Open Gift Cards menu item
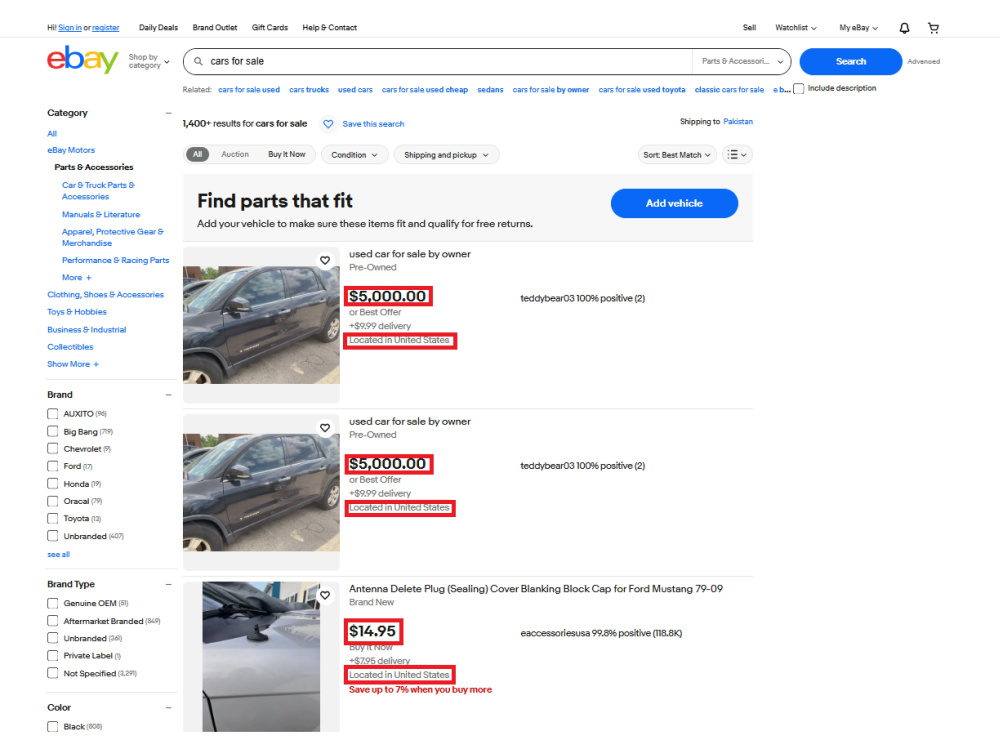This screenshot has height=750, width=1000. (270, 27)
